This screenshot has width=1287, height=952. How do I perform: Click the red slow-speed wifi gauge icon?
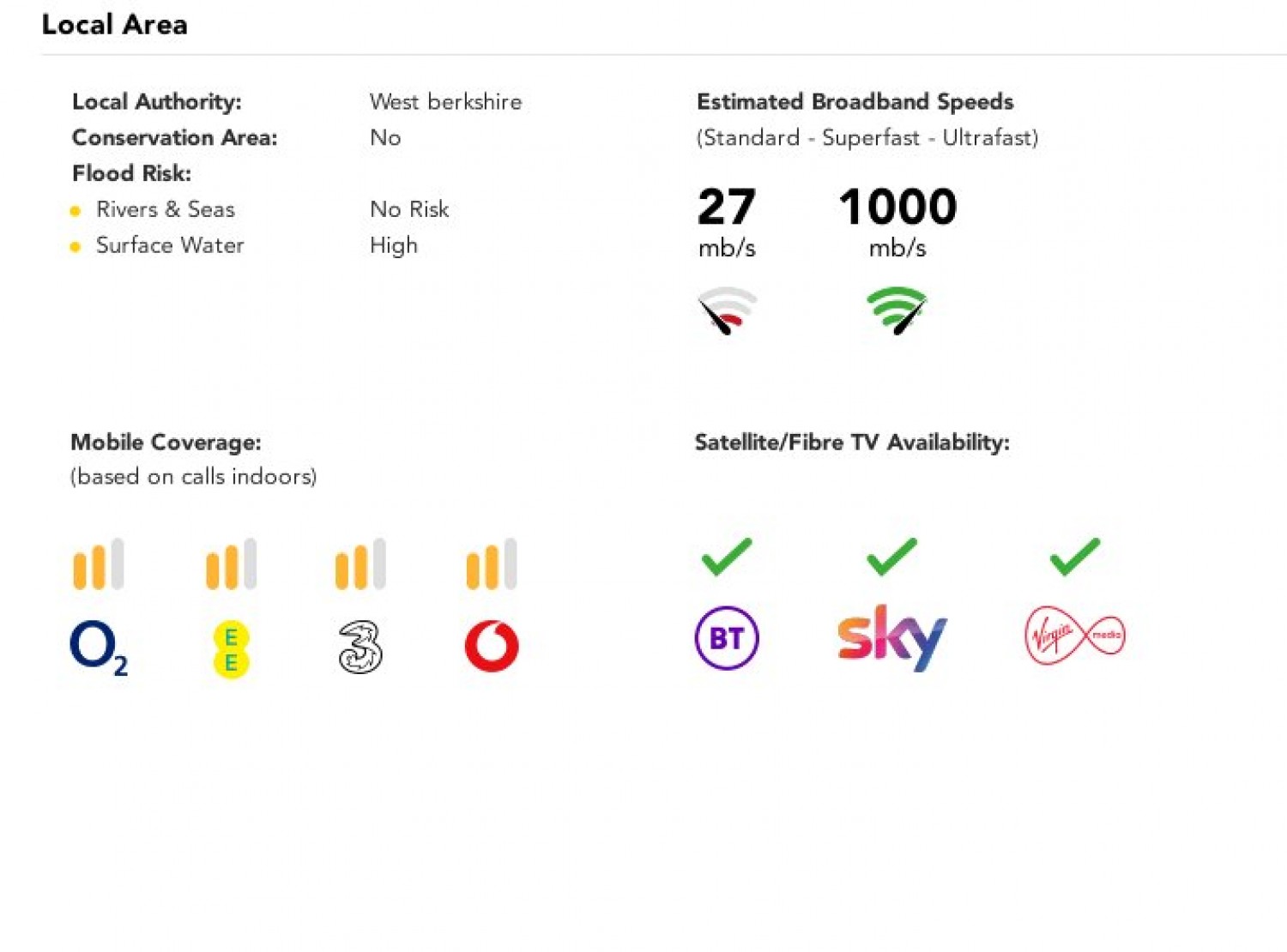[727, 310]
